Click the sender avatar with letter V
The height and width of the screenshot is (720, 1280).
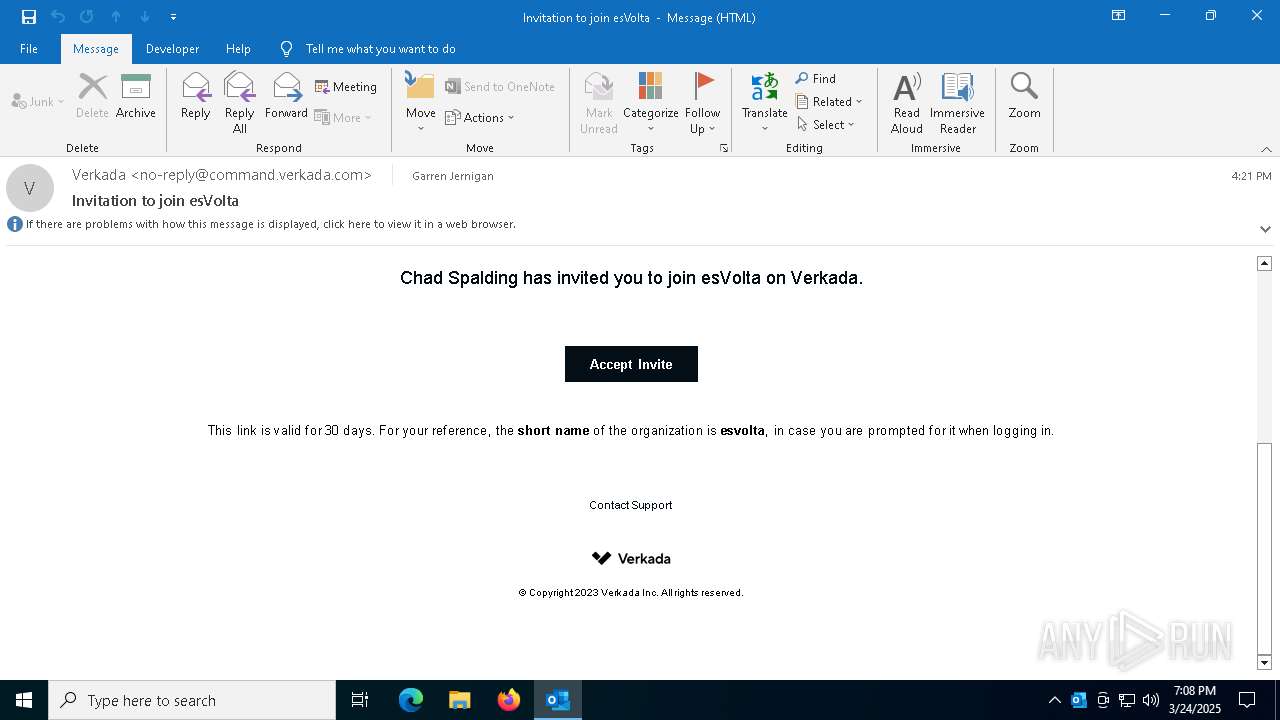click(30, 188)
